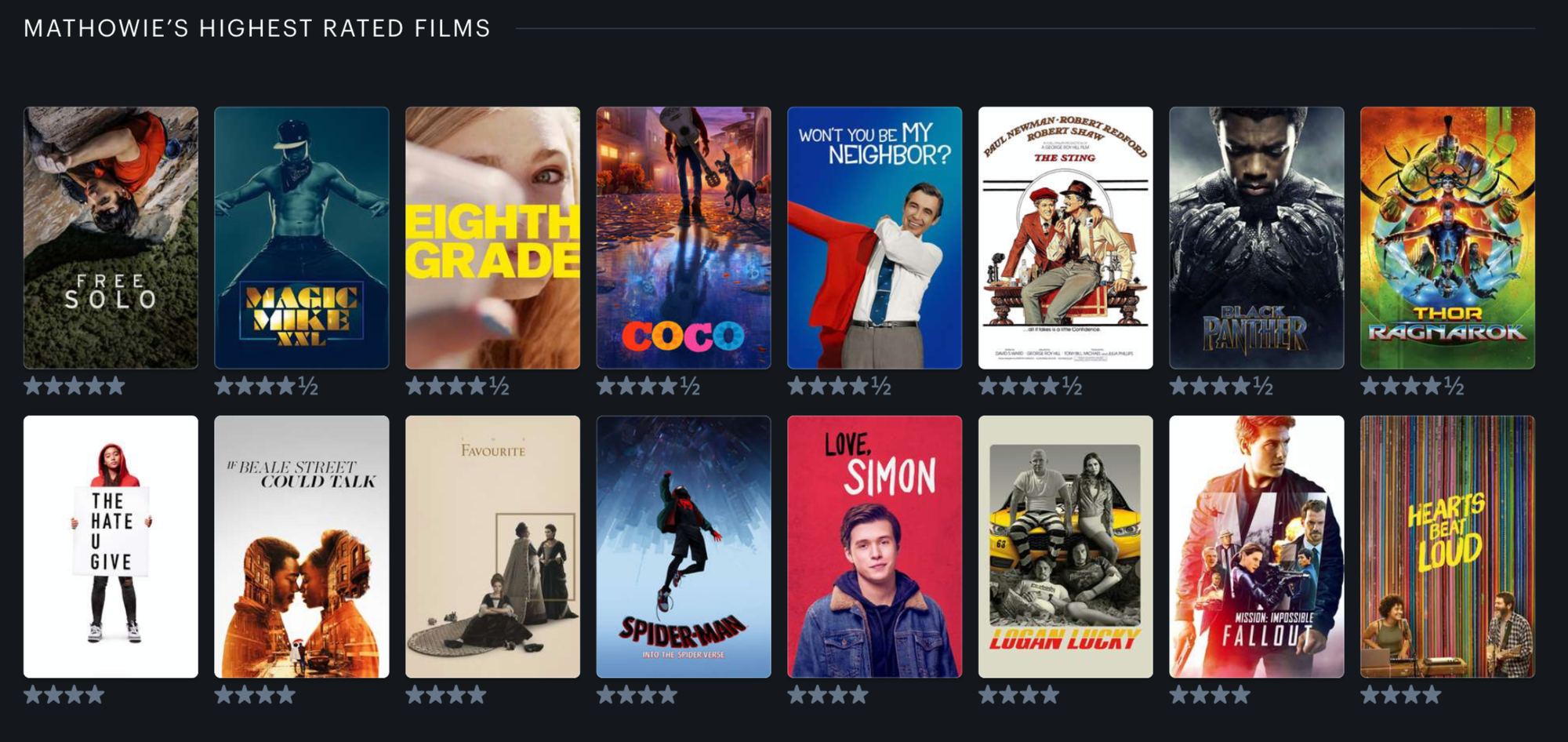This screenshot has width=1568, height=742.
Task: Click the four-star rating under Logan Lucky
Action: pyautogui.click(x=1019, y=694)
